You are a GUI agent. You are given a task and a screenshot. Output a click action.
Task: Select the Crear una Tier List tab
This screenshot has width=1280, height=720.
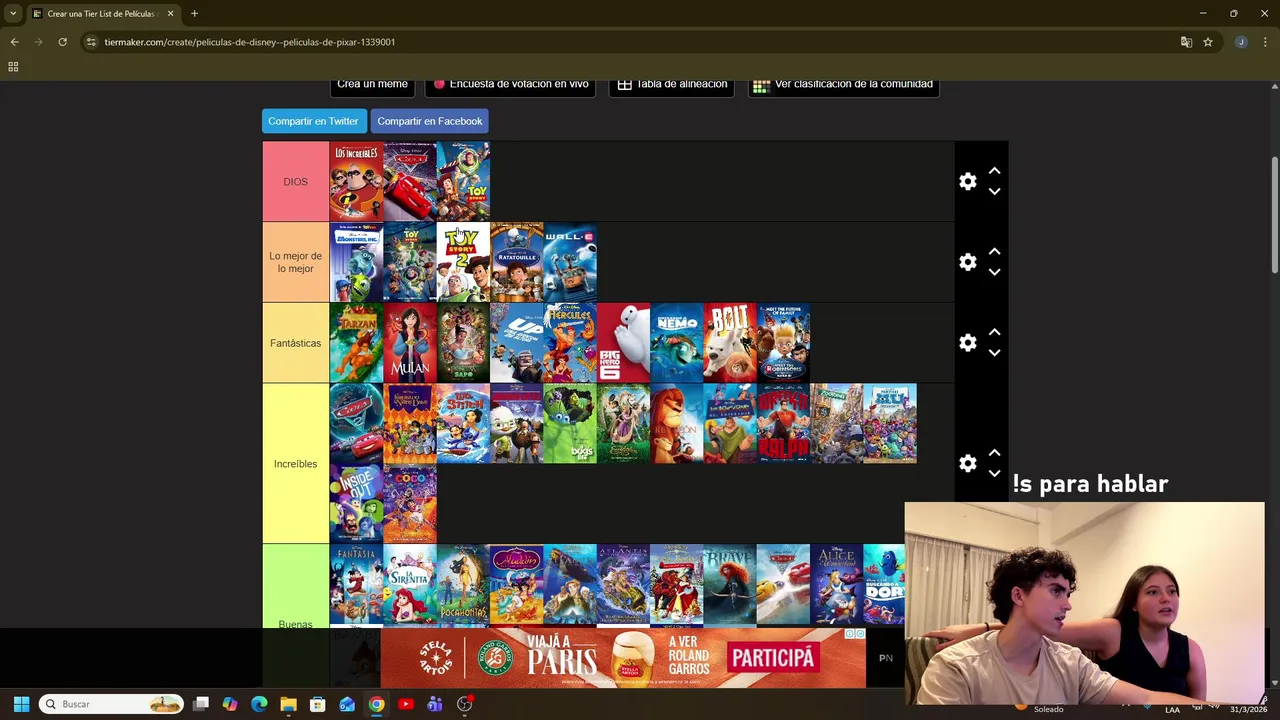[103, 14]
